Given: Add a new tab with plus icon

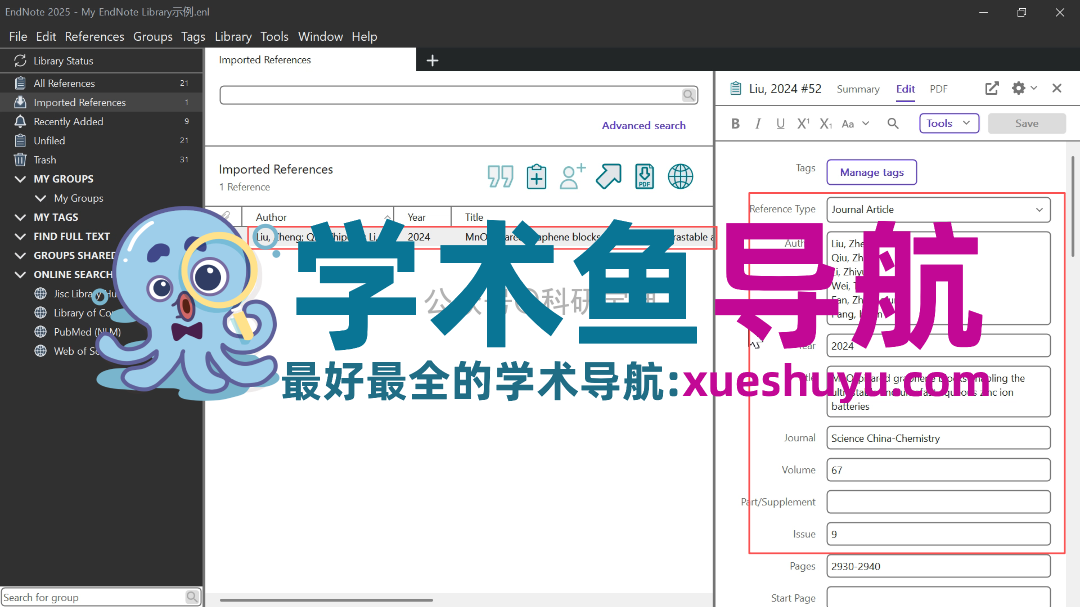Looking at the screenshot, I should point(432,61).
